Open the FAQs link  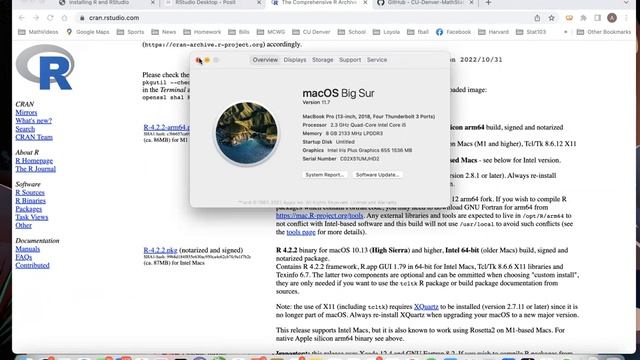click(24, 257)
